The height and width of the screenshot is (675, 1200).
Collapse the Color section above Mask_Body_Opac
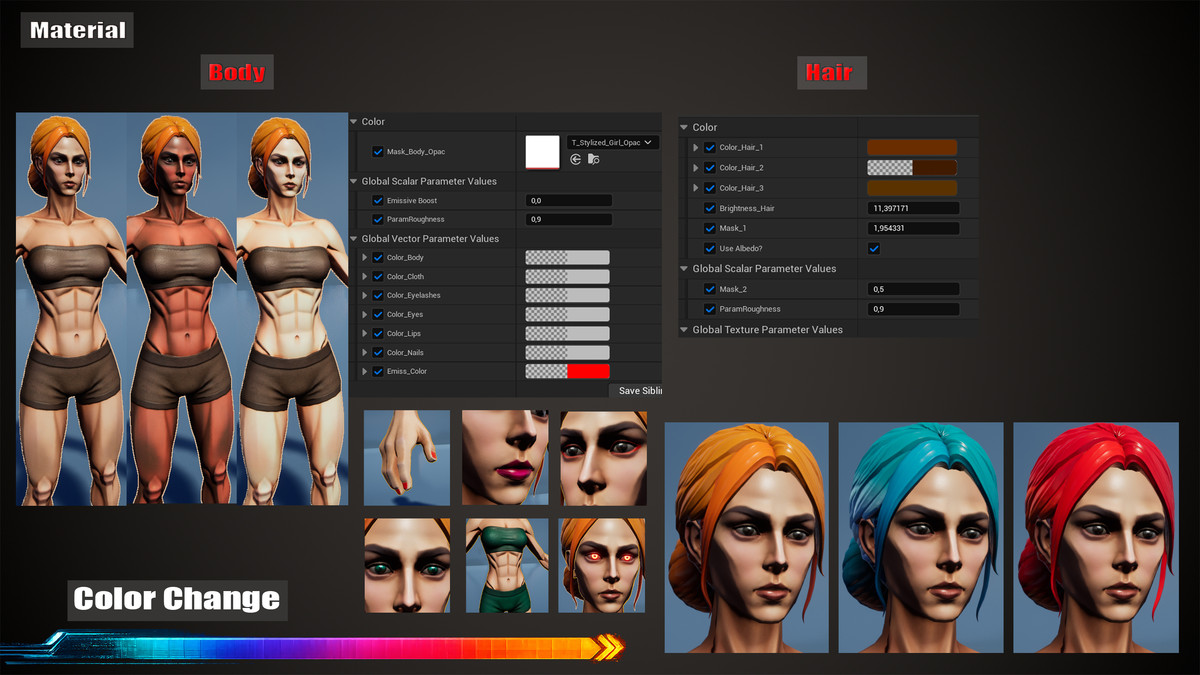click(x=355, y=122)
